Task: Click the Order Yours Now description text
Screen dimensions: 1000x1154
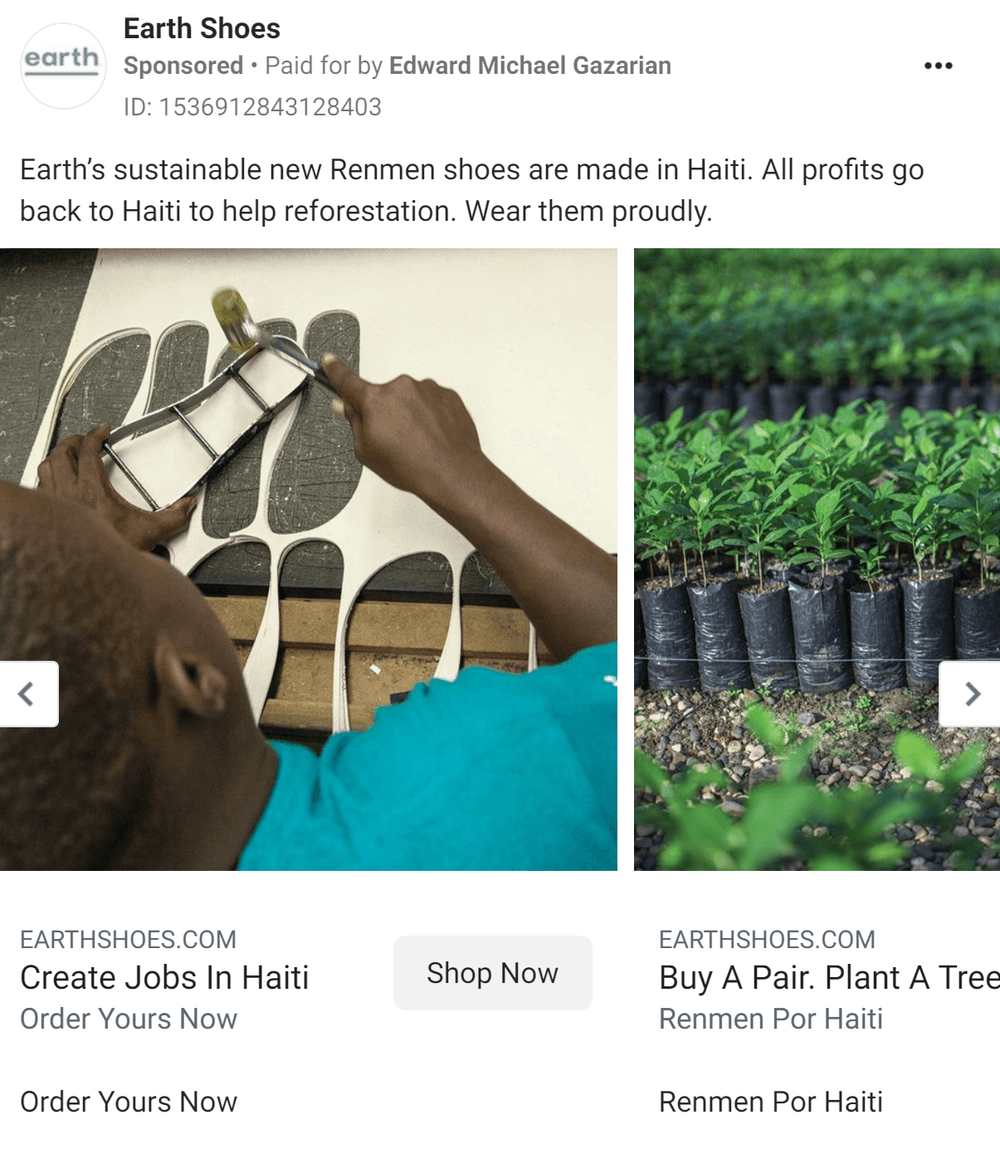Action: coord(128,1019)
